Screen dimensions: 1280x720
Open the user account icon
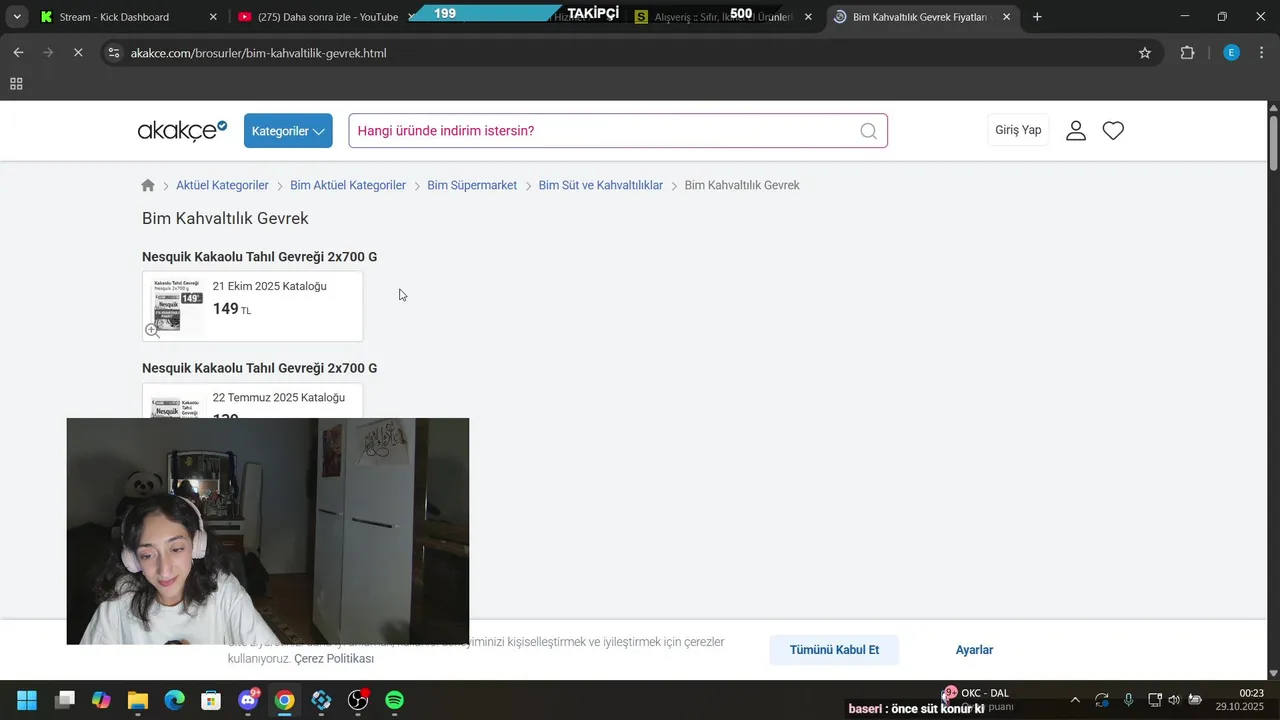1076,131
